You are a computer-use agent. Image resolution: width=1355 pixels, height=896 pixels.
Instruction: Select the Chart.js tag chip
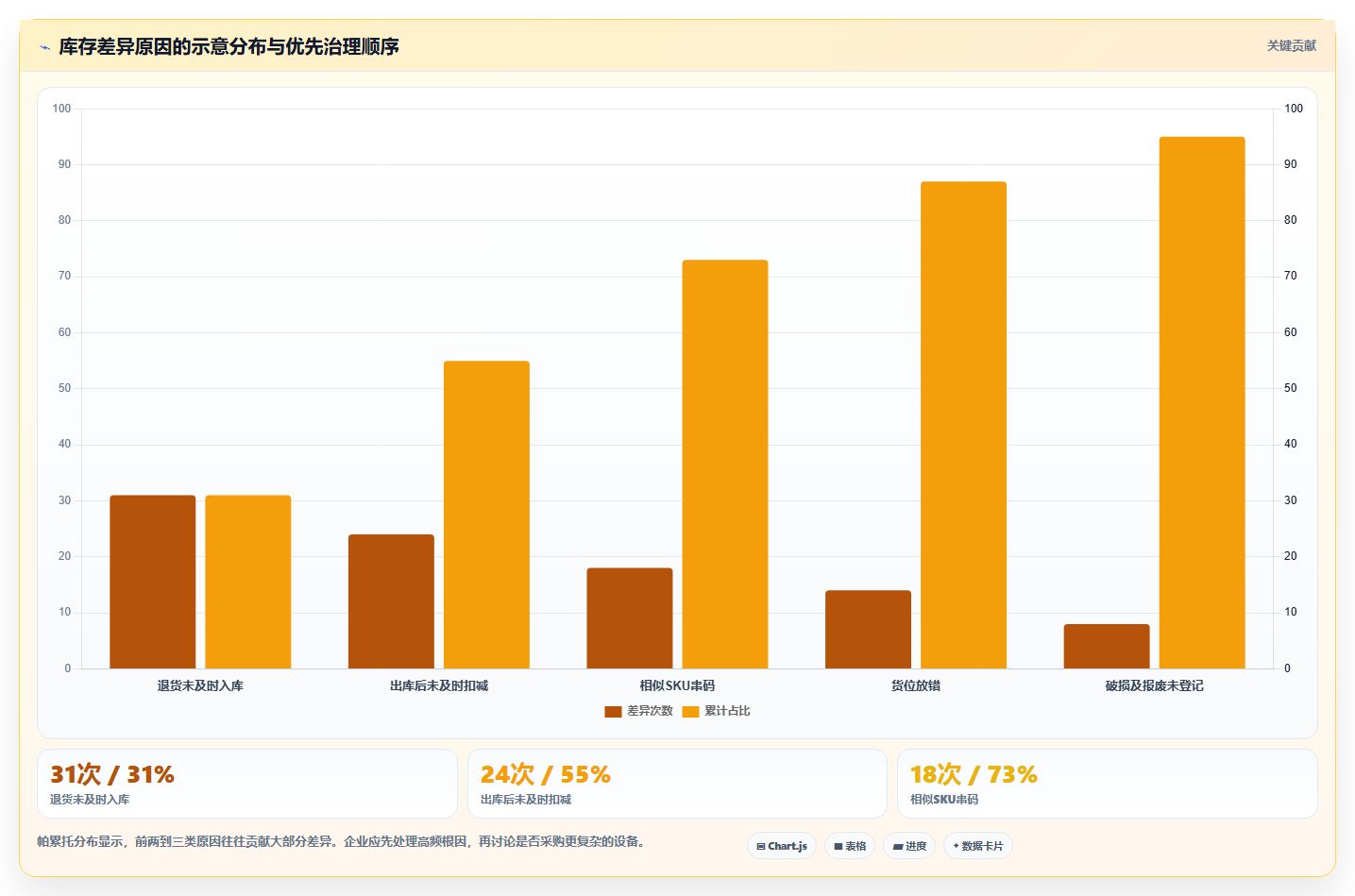click(782, 846)
